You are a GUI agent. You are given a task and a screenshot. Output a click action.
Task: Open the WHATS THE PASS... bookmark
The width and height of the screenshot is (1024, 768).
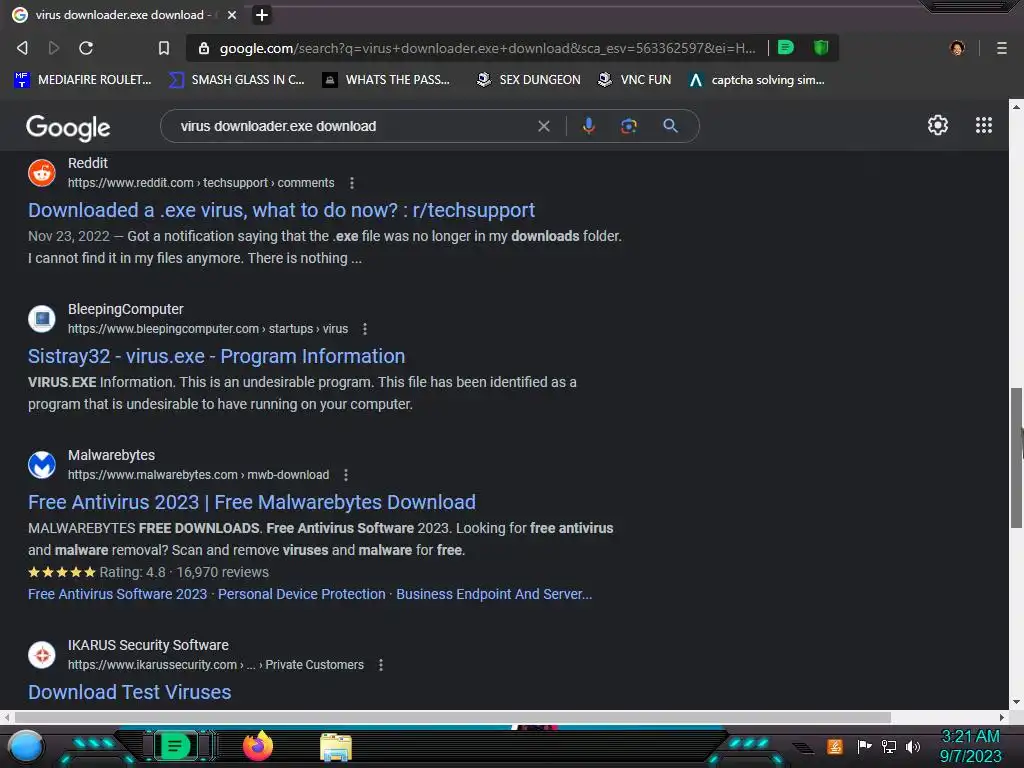pos(386,80)
